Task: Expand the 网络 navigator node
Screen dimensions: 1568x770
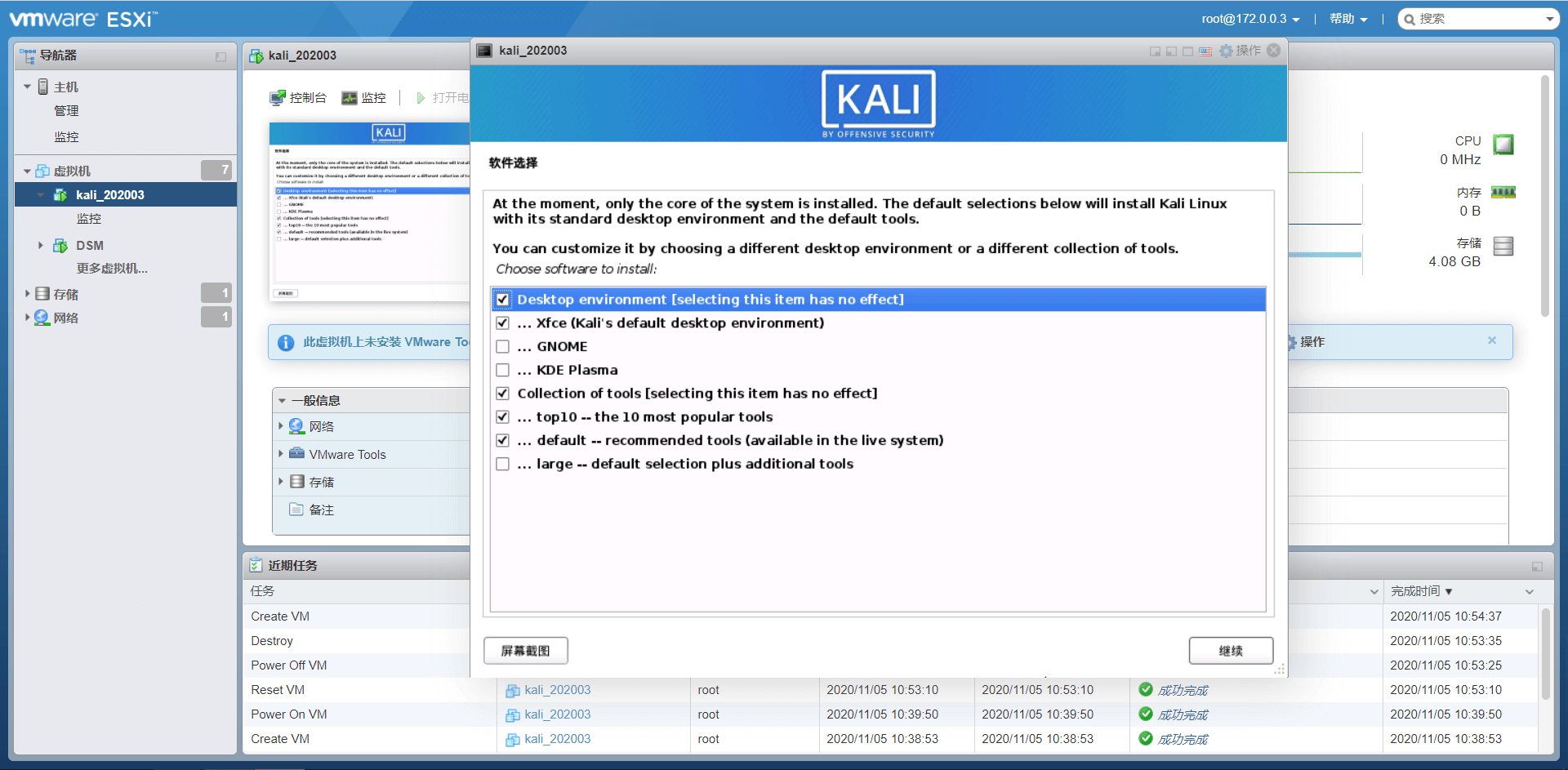Action: [x=27, y=317]
